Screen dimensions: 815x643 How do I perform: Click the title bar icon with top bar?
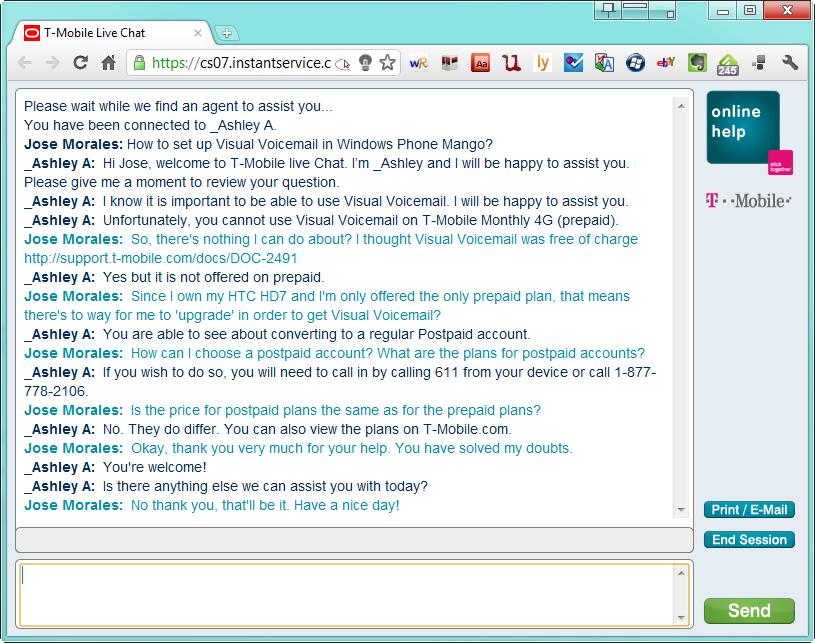(635, 10)
